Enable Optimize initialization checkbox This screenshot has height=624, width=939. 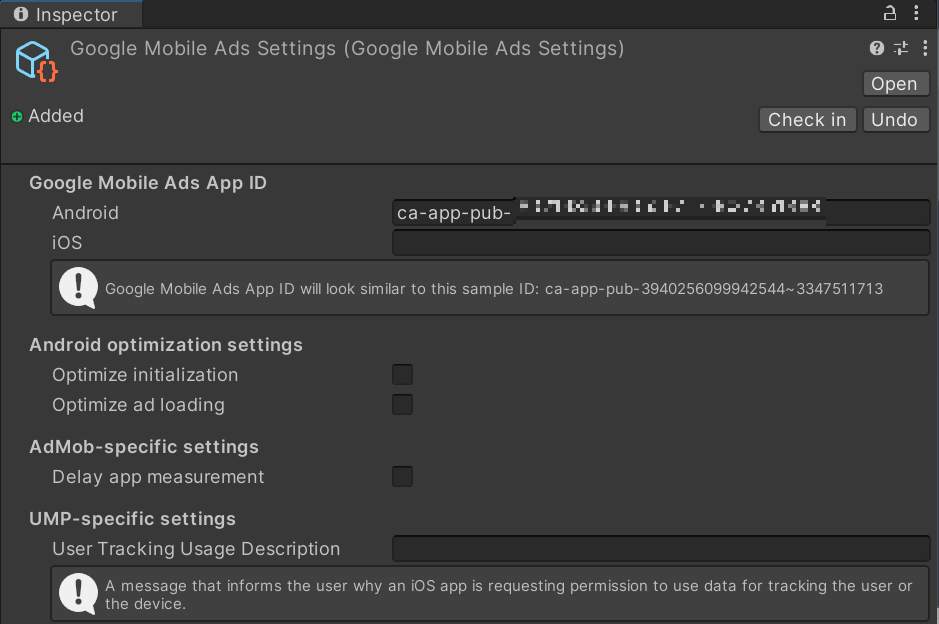pyautogui.click(x=402, y=375)
